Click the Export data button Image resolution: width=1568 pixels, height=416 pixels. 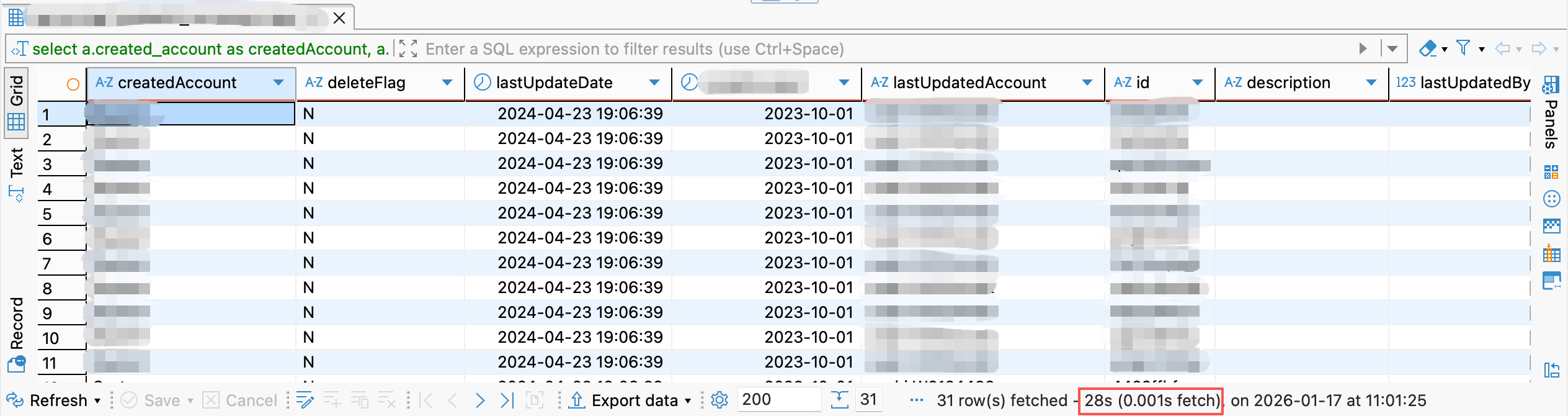tap(634, 400)
